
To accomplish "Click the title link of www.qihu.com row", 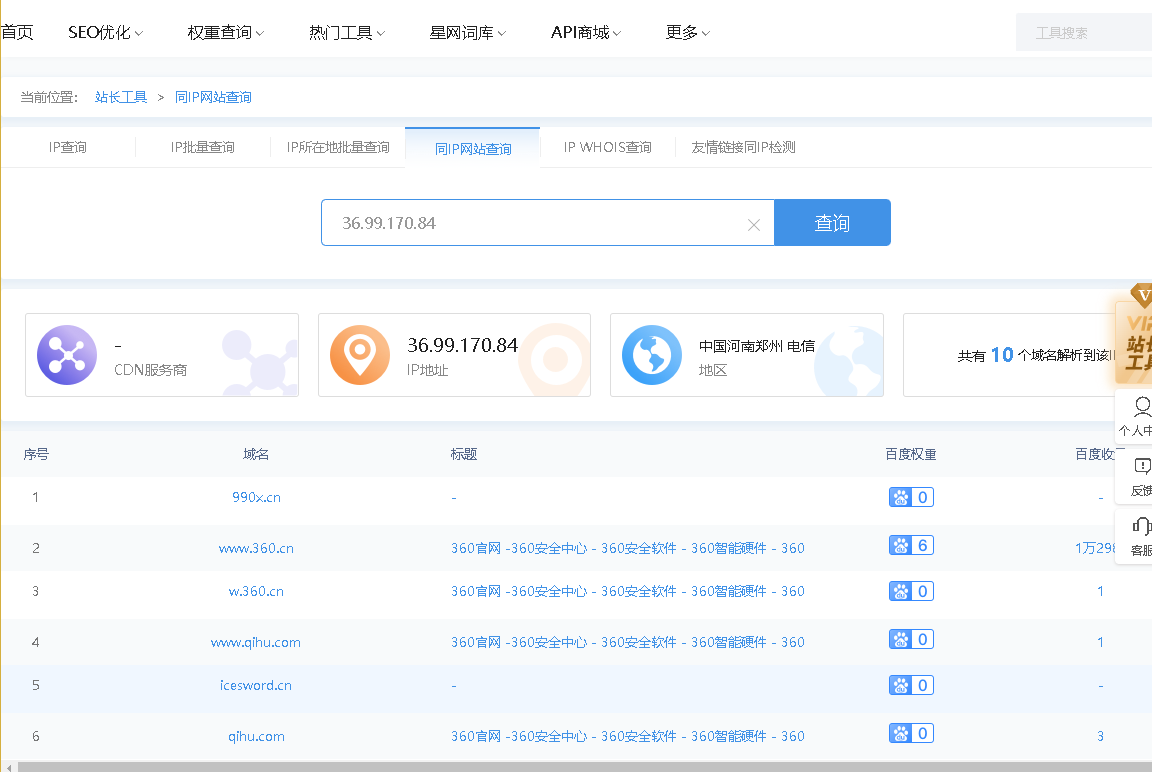I will click(x=627, y=642).
